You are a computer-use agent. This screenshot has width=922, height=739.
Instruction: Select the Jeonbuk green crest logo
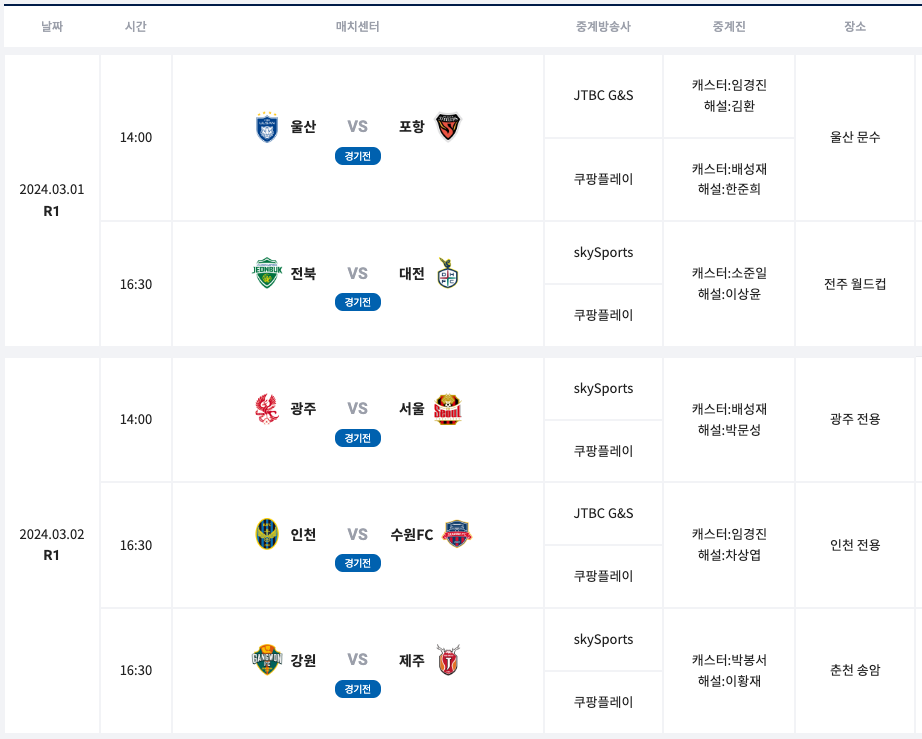267,273
